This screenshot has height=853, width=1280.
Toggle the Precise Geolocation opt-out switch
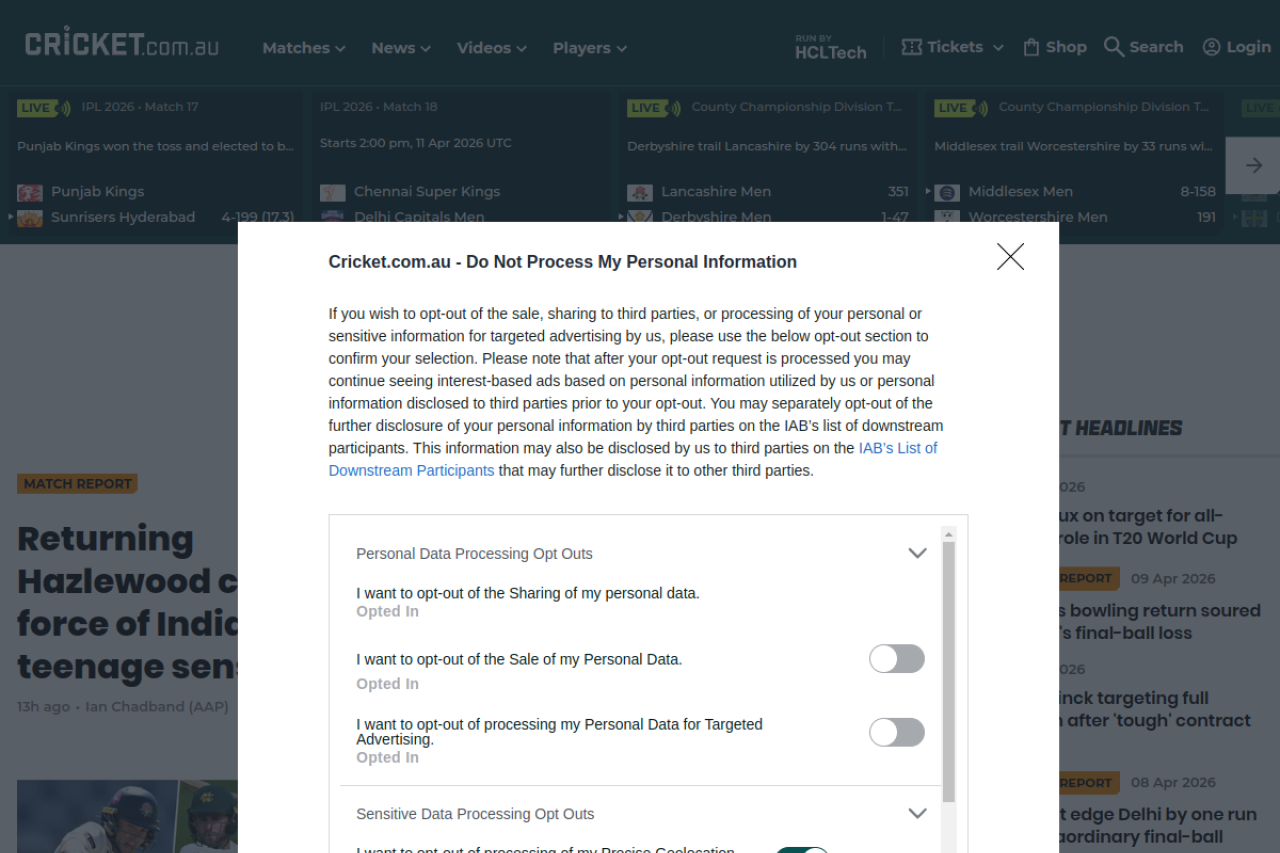click(802, 849)
